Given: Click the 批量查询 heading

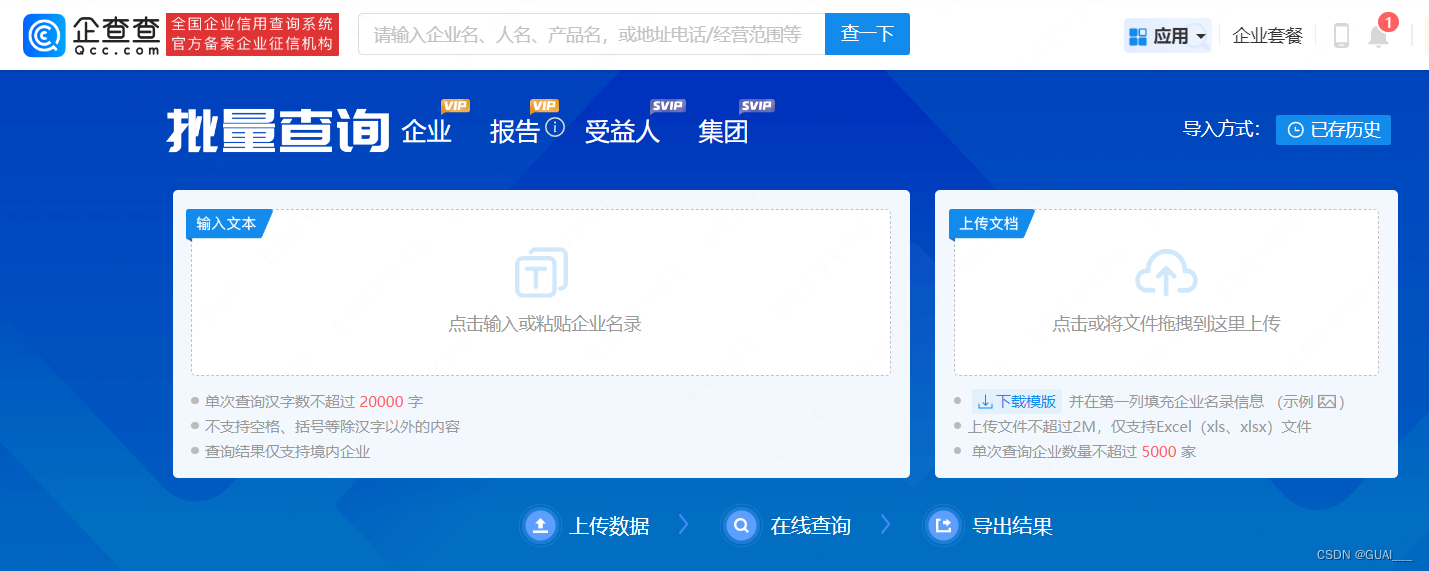Looking at the screenshot, I should pyautogui.click(x=278, y=130).
